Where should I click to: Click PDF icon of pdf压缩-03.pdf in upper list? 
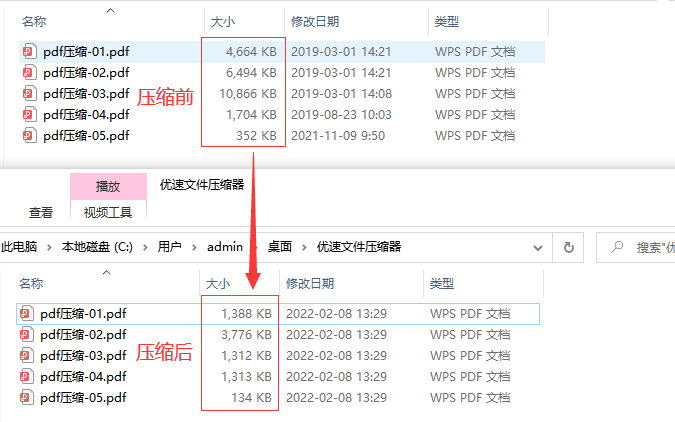(x=29, y=93)
